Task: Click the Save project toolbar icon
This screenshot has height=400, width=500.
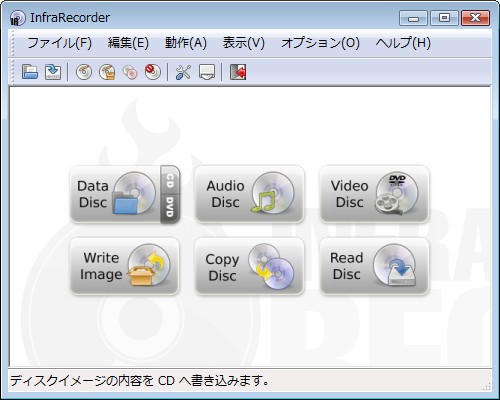Action: 53,72
